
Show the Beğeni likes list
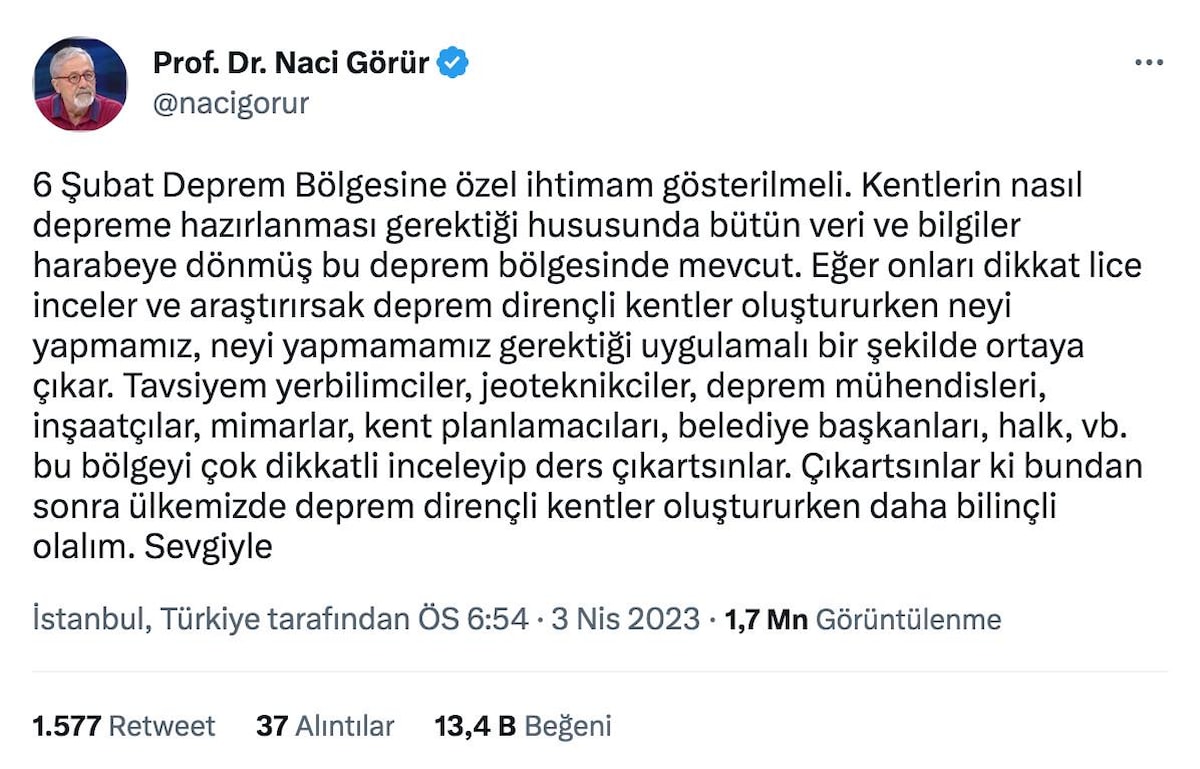point(567,726)
